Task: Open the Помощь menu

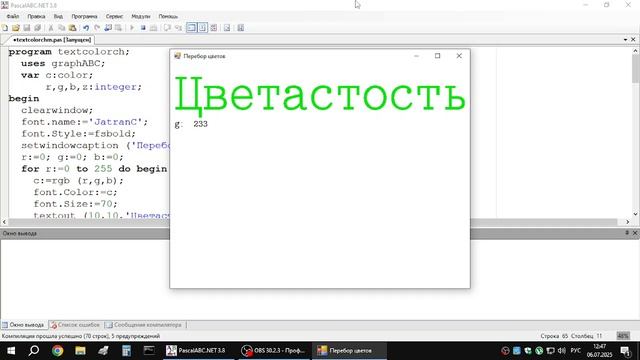Action: click(168, 16)
